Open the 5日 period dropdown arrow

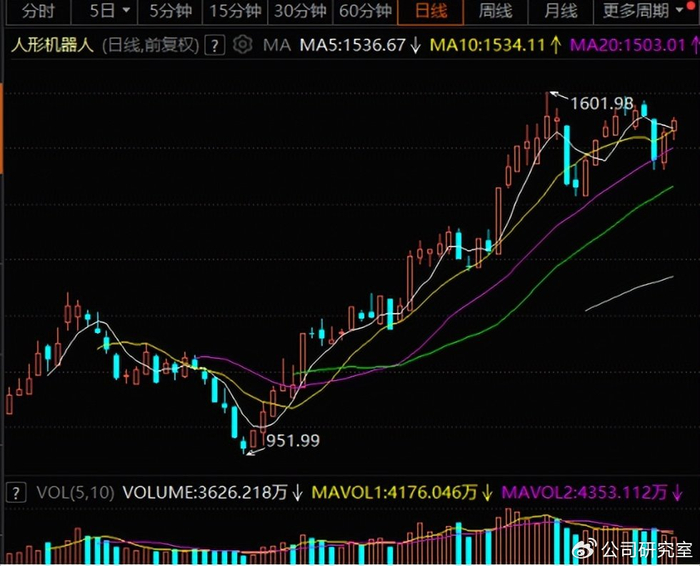click(126, 10)
